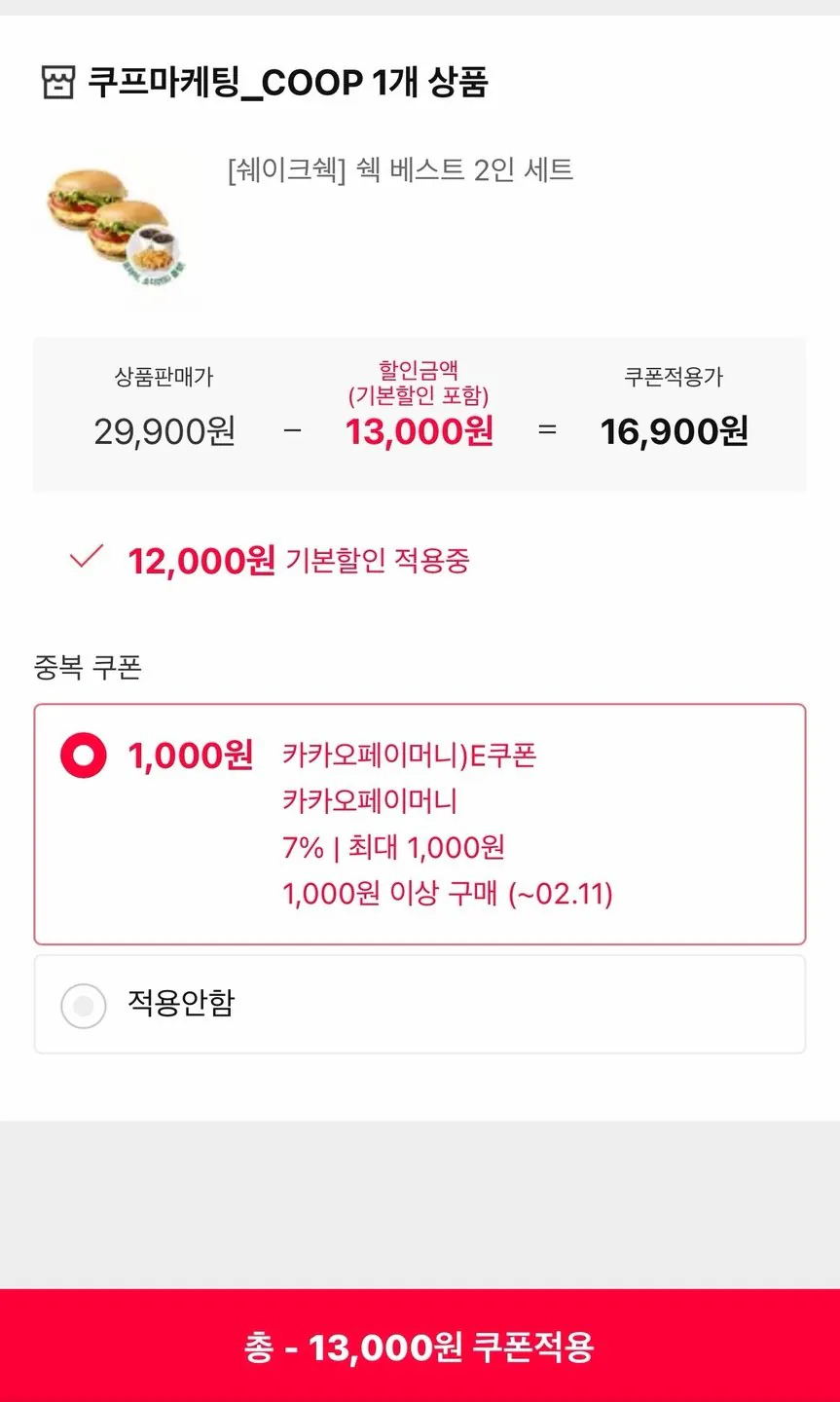Tap the 29,900원 selling price

click(x=164, y=431)
